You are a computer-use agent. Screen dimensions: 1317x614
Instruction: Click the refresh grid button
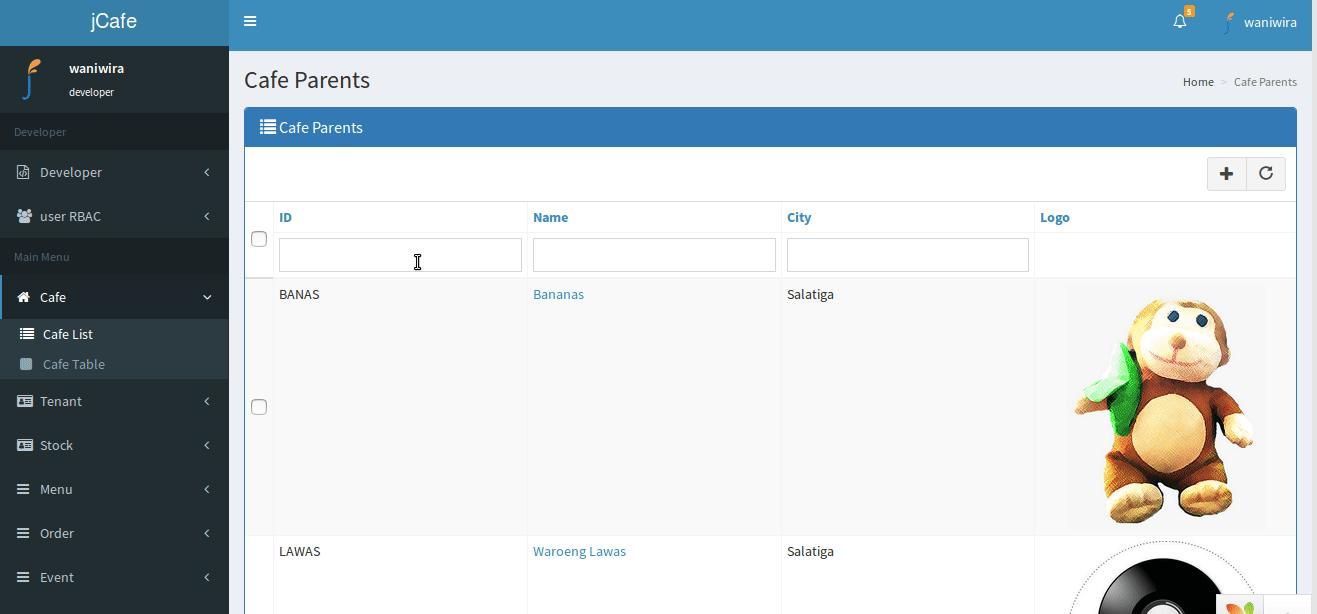[x=1266, y=174]
